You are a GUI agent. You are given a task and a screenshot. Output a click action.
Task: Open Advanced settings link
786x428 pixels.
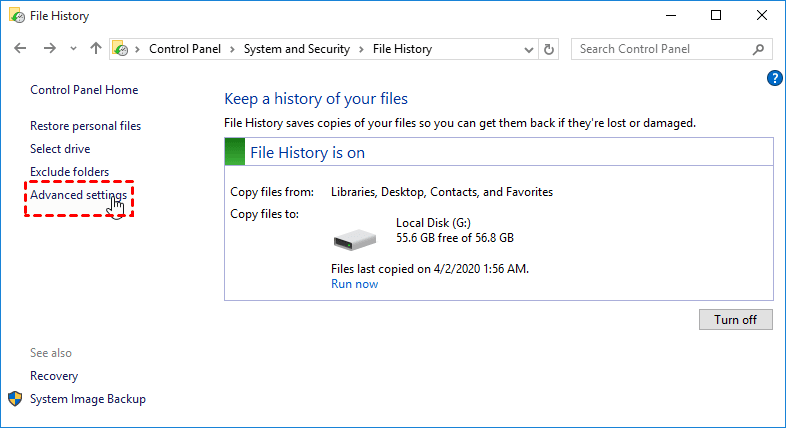78,195
